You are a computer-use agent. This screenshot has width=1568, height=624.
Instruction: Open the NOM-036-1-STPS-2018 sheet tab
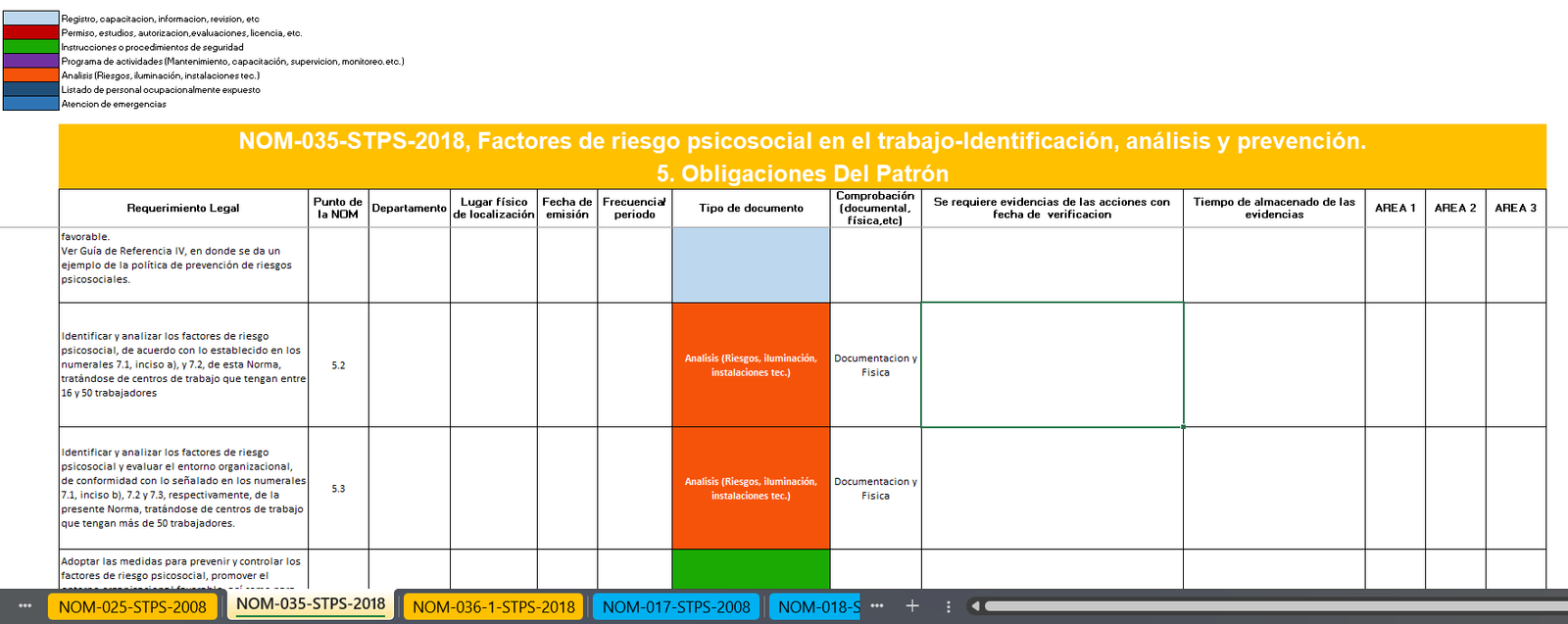click(x=494, y=606)
